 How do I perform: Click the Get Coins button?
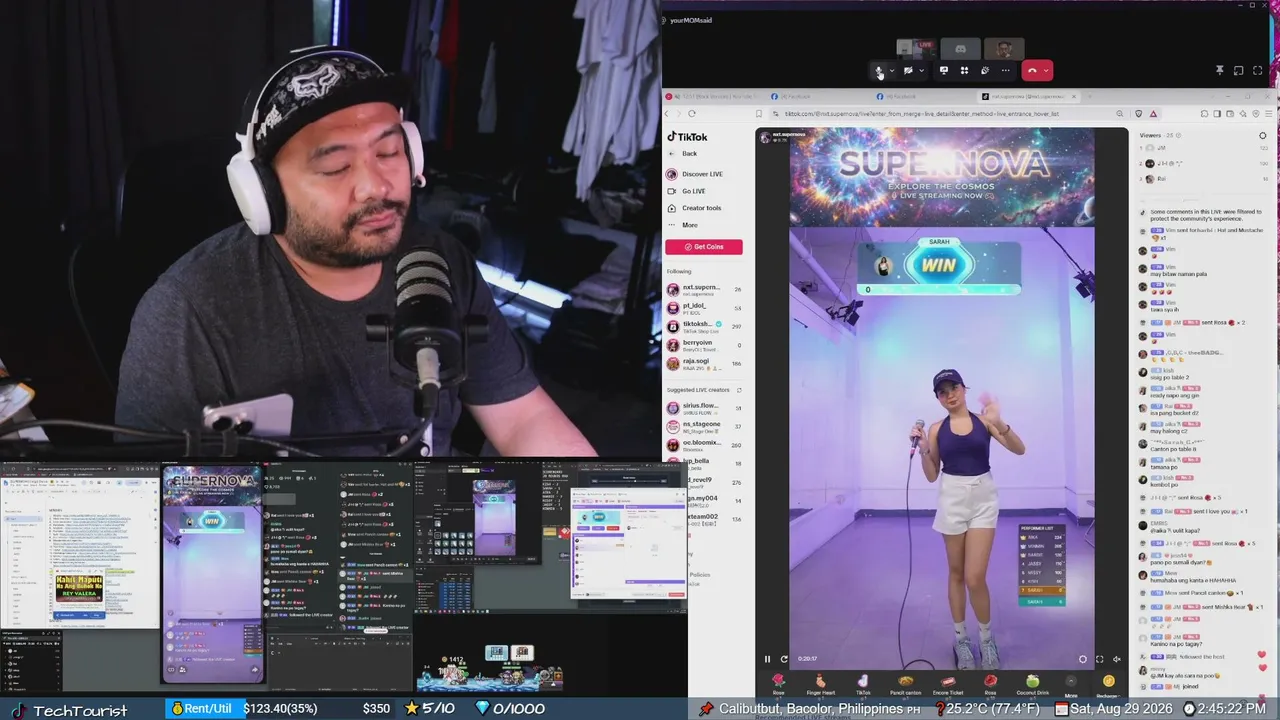(x=704, y=247)
